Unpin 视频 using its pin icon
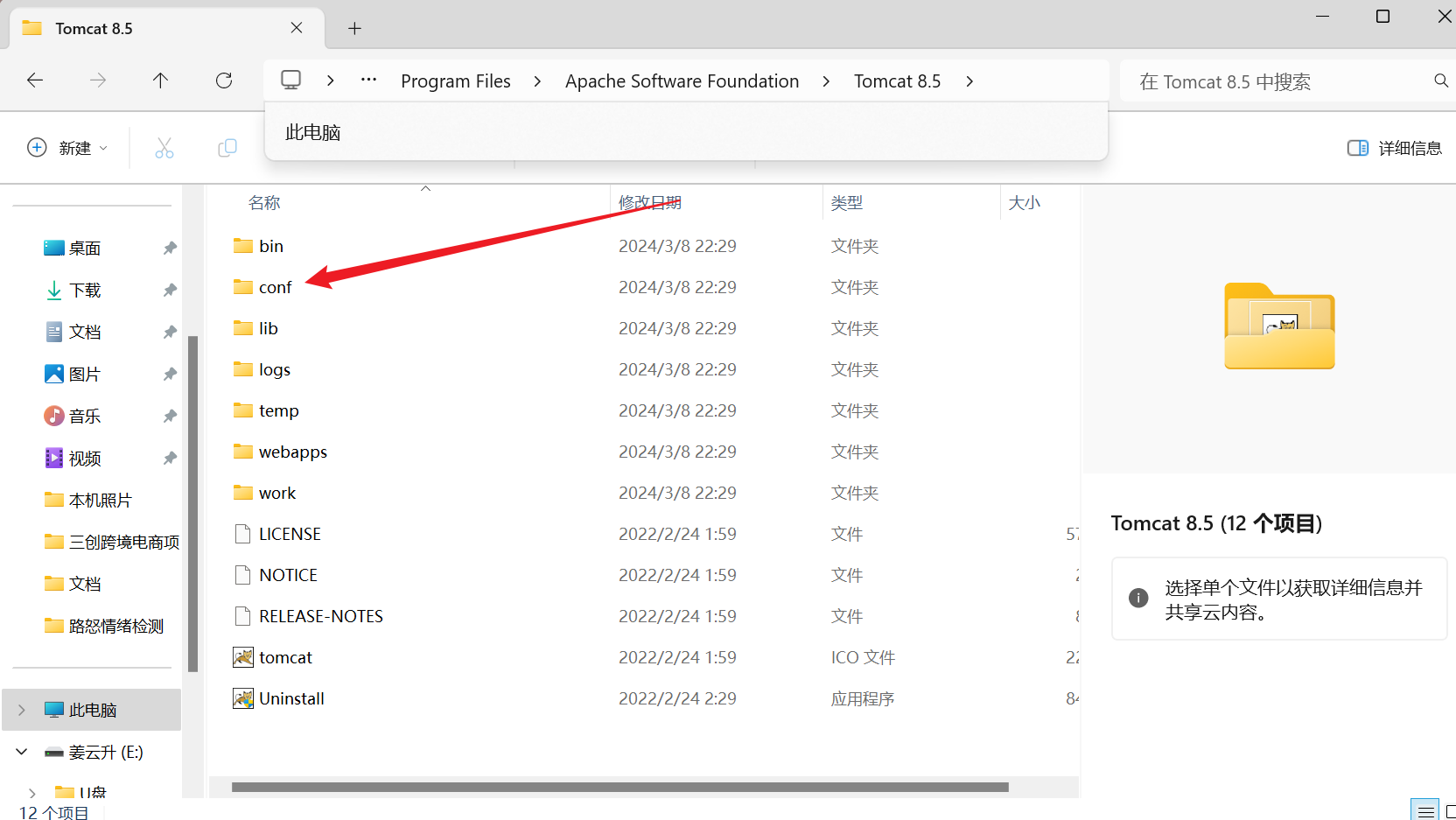Screen dimensions: 1456x820 coord(170,458)
